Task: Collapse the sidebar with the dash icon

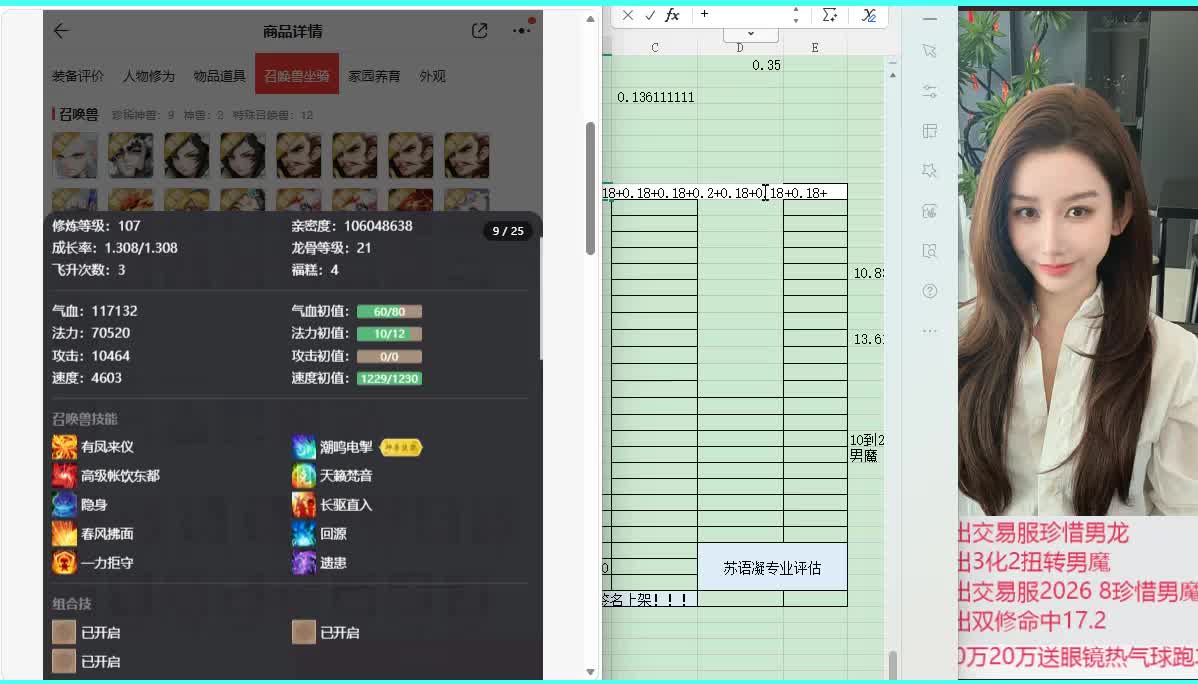Action: [930, 18]
